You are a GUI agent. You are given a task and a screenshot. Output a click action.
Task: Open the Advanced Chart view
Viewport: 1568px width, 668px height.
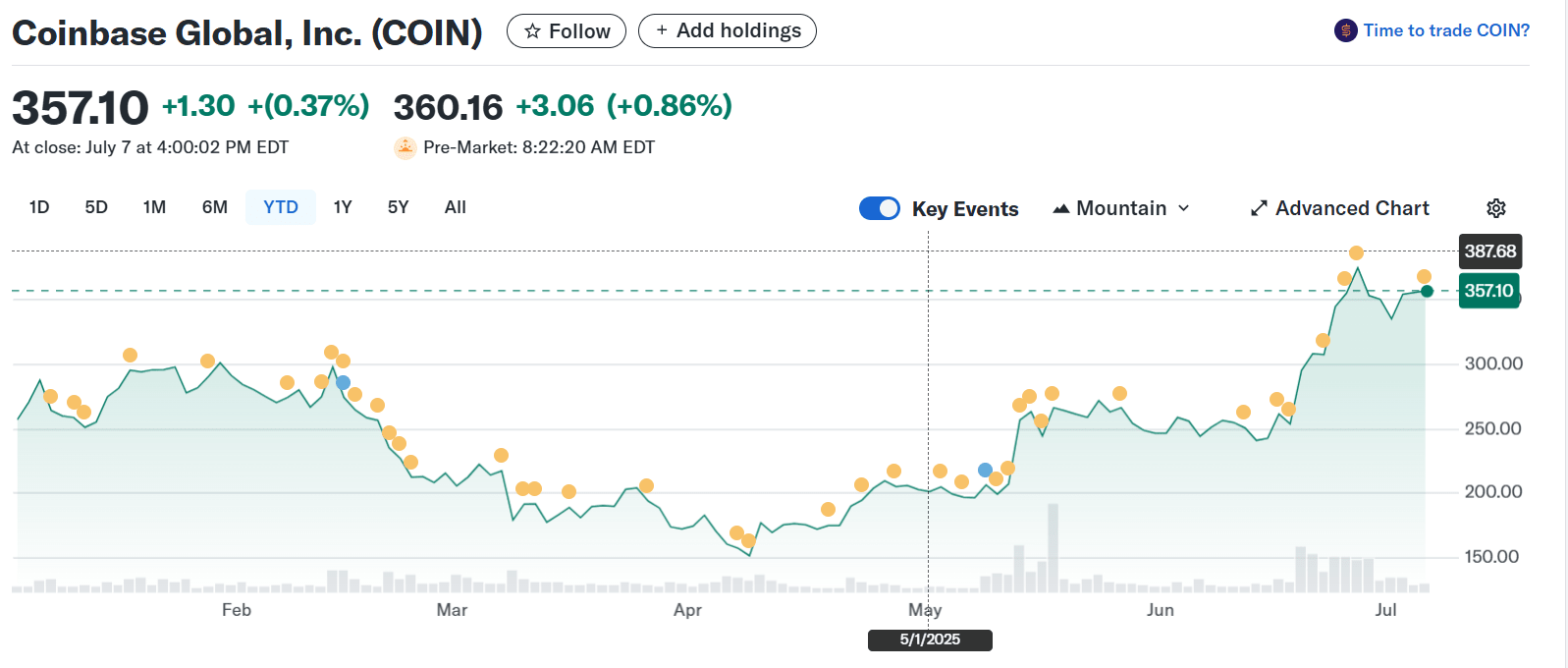1339,208
